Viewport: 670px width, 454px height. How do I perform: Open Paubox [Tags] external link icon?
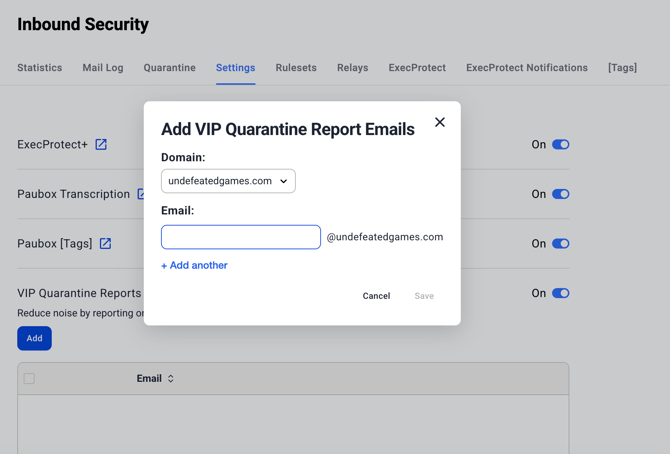click(x=105, y=243)
